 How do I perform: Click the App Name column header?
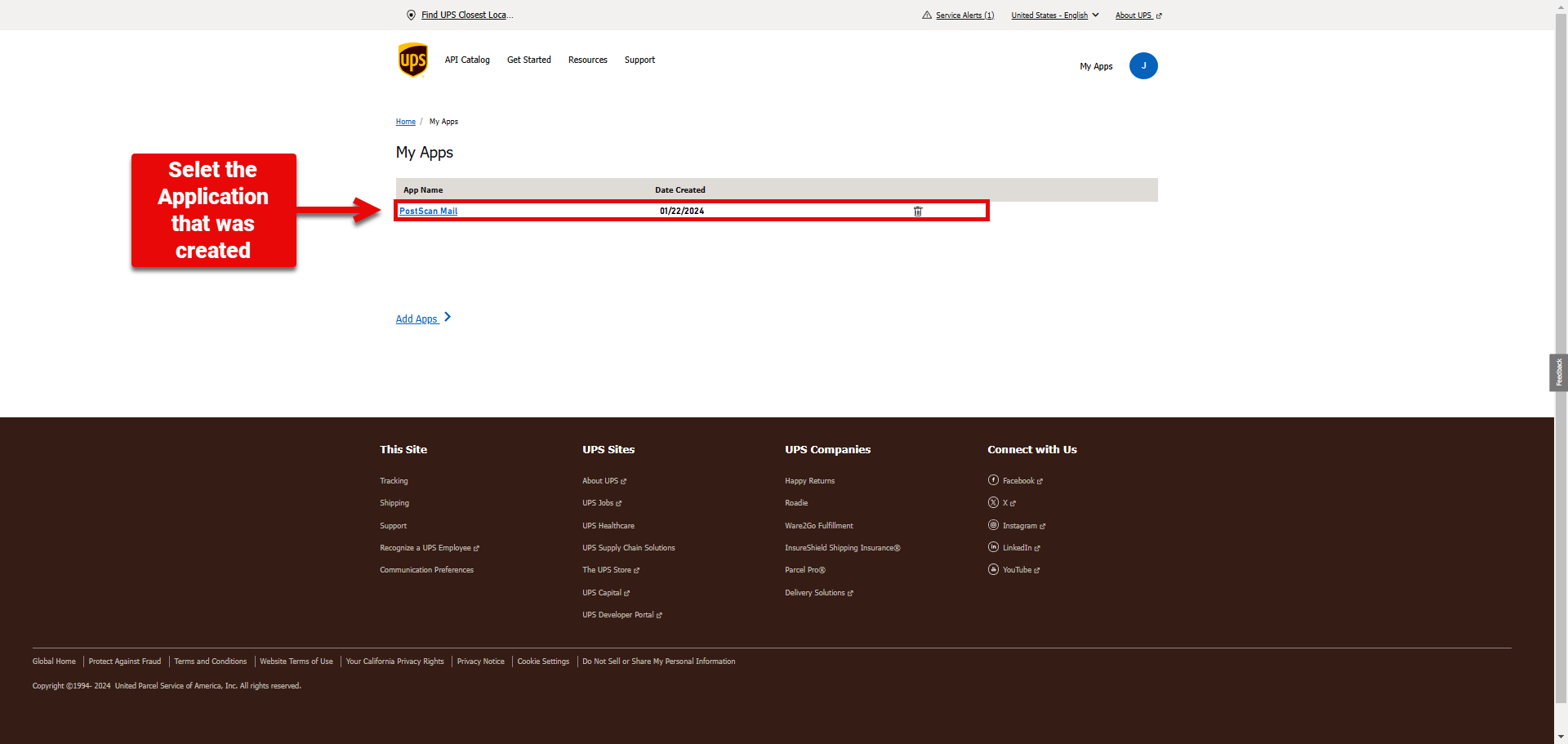click(x=423, y=190)
